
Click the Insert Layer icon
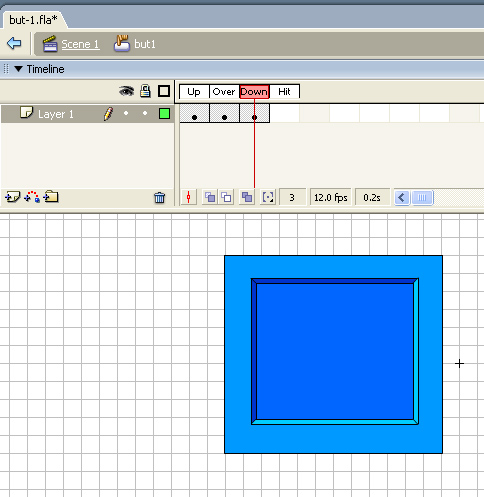[x=12, y=197]
